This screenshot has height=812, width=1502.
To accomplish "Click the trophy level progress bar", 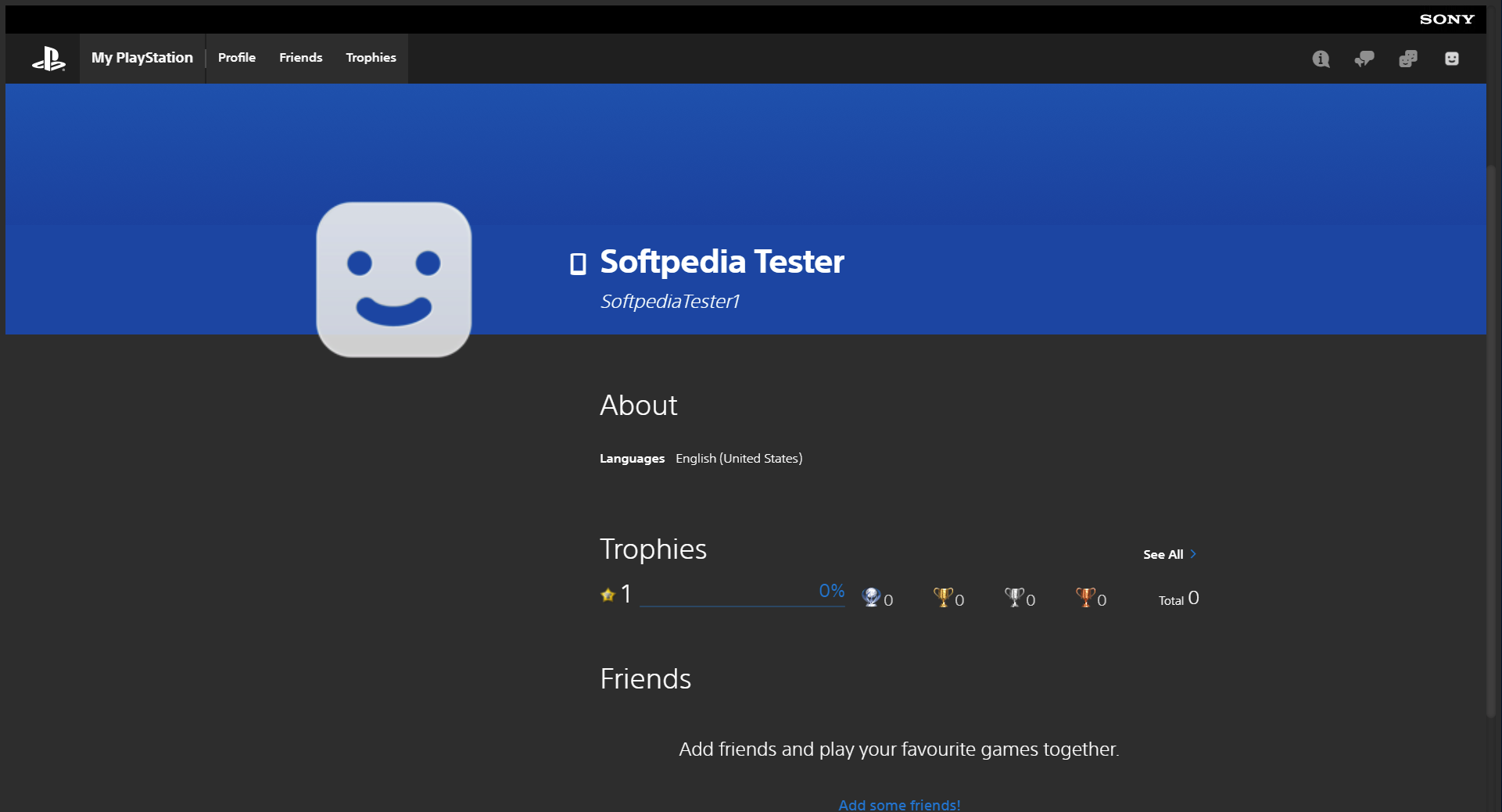I will pyautogui.click(x=742, y=605).
